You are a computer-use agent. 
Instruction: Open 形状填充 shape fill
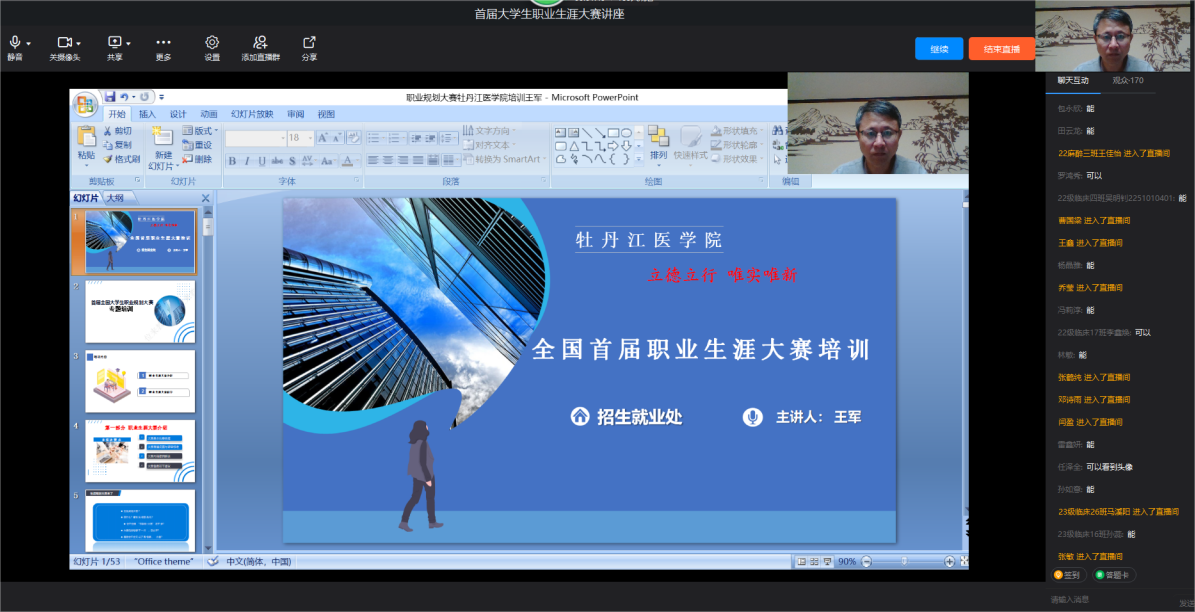coord(738,131)
